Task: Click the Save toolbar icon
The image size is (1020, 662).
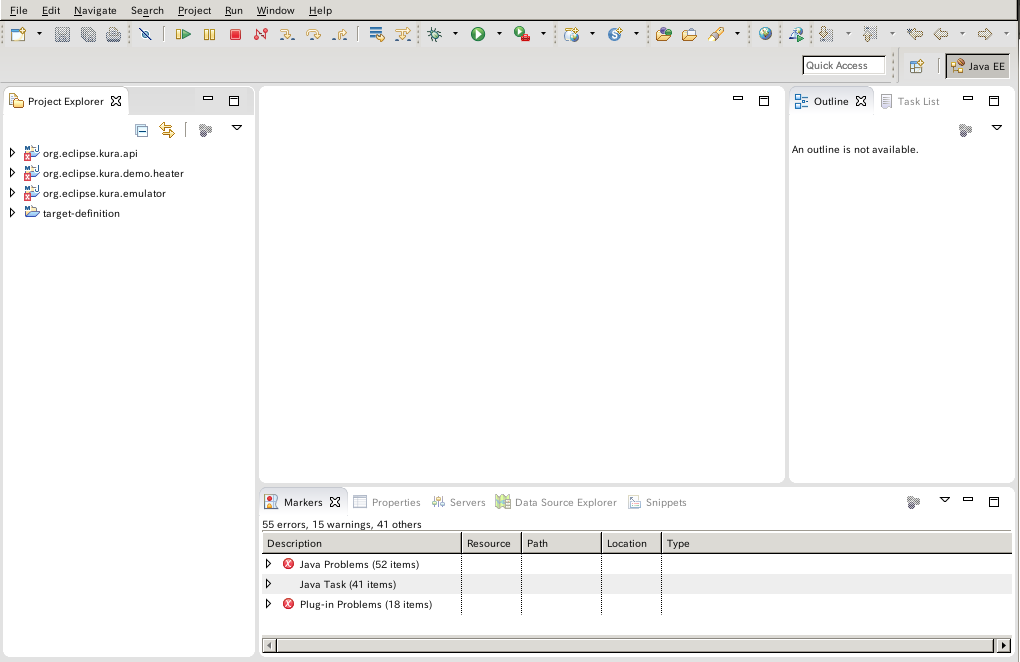Action: click(62, 34)
